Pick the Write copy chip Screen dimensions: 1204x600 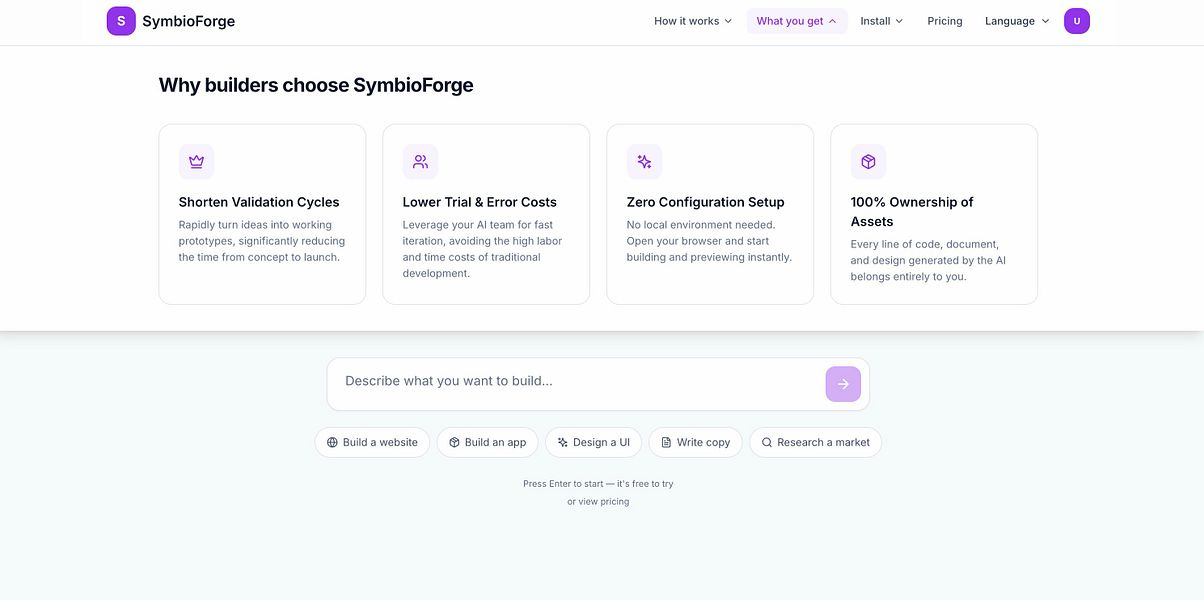click(695, 442)
